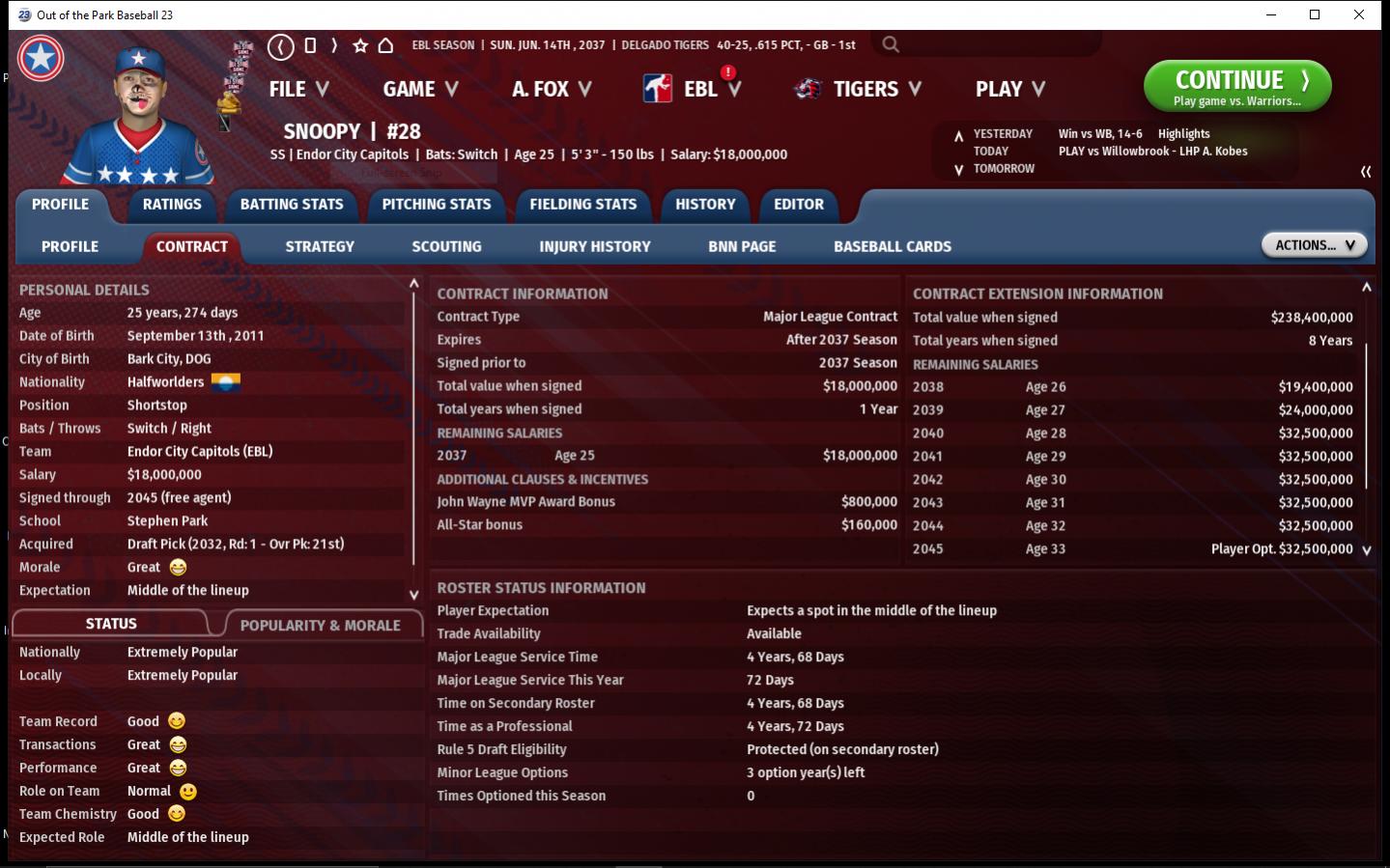Select the CONTRACT sub-tab
Screen dimensions: 1390x868
192,247
